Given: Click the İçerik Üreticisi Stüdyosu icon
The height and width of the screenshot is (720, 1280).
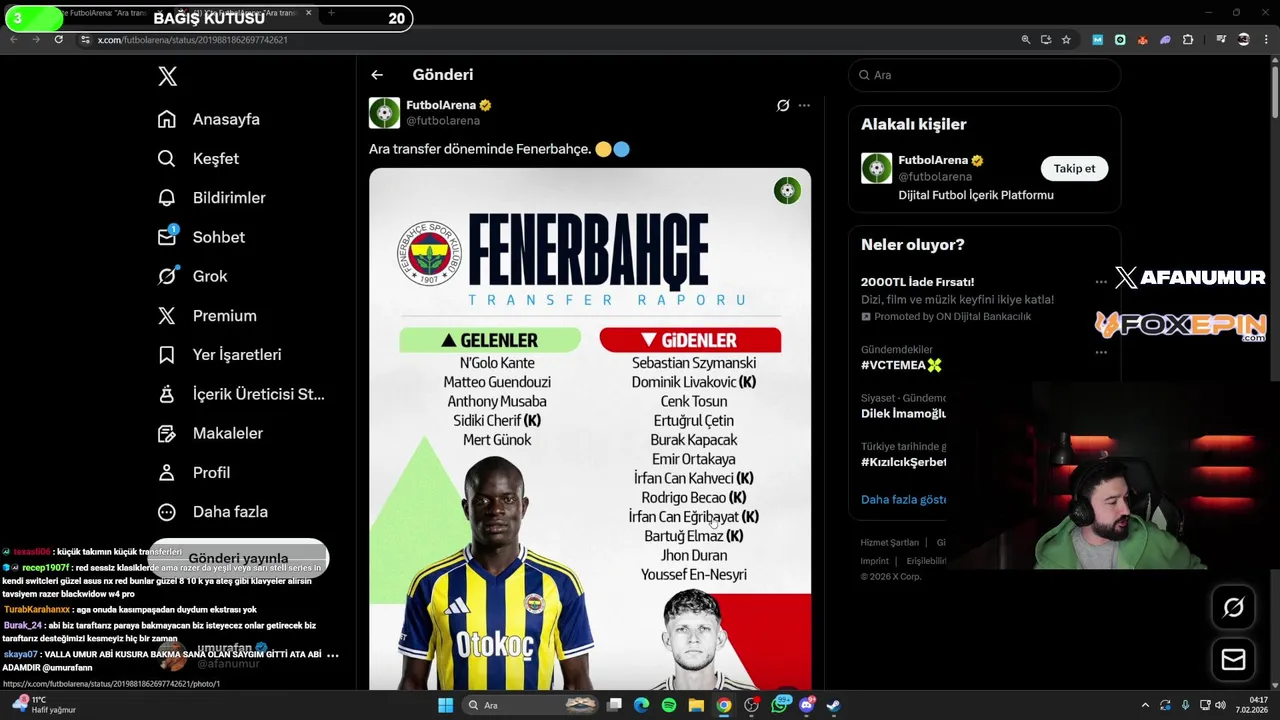Looking at the screenshot, I should point(167,394).
